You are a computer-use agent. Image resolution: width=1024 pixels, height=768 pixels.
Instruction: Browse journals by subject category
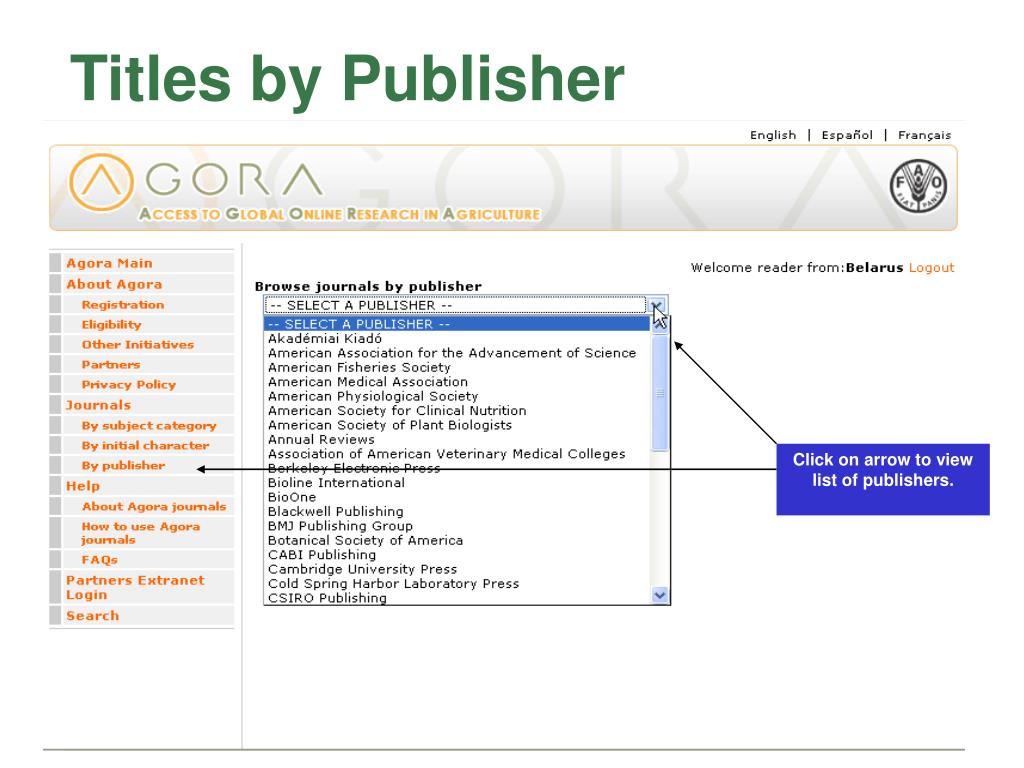(x=149, y=426)
